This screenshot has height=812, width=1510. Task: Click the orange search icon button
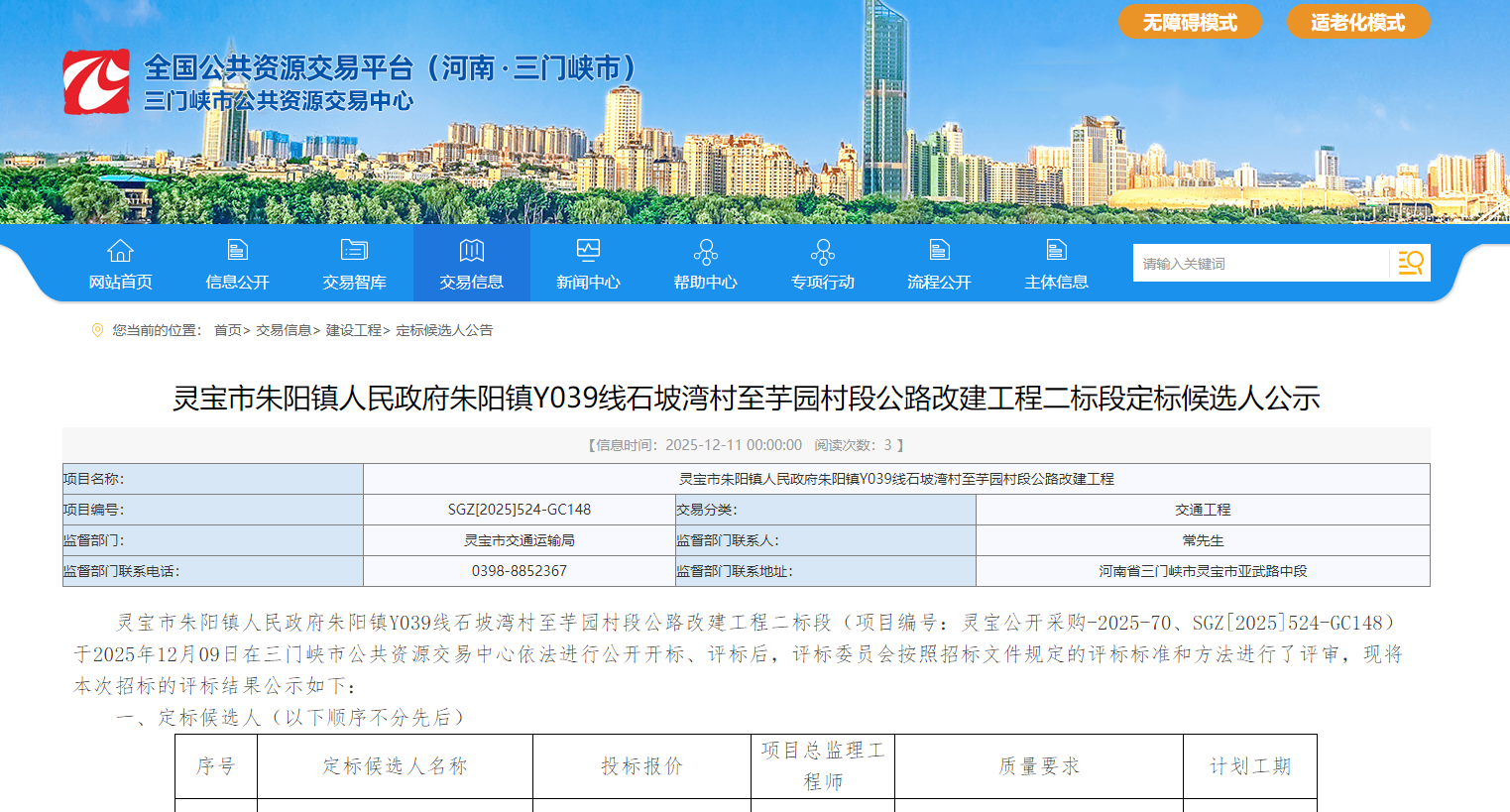[x=1410, y=263]
